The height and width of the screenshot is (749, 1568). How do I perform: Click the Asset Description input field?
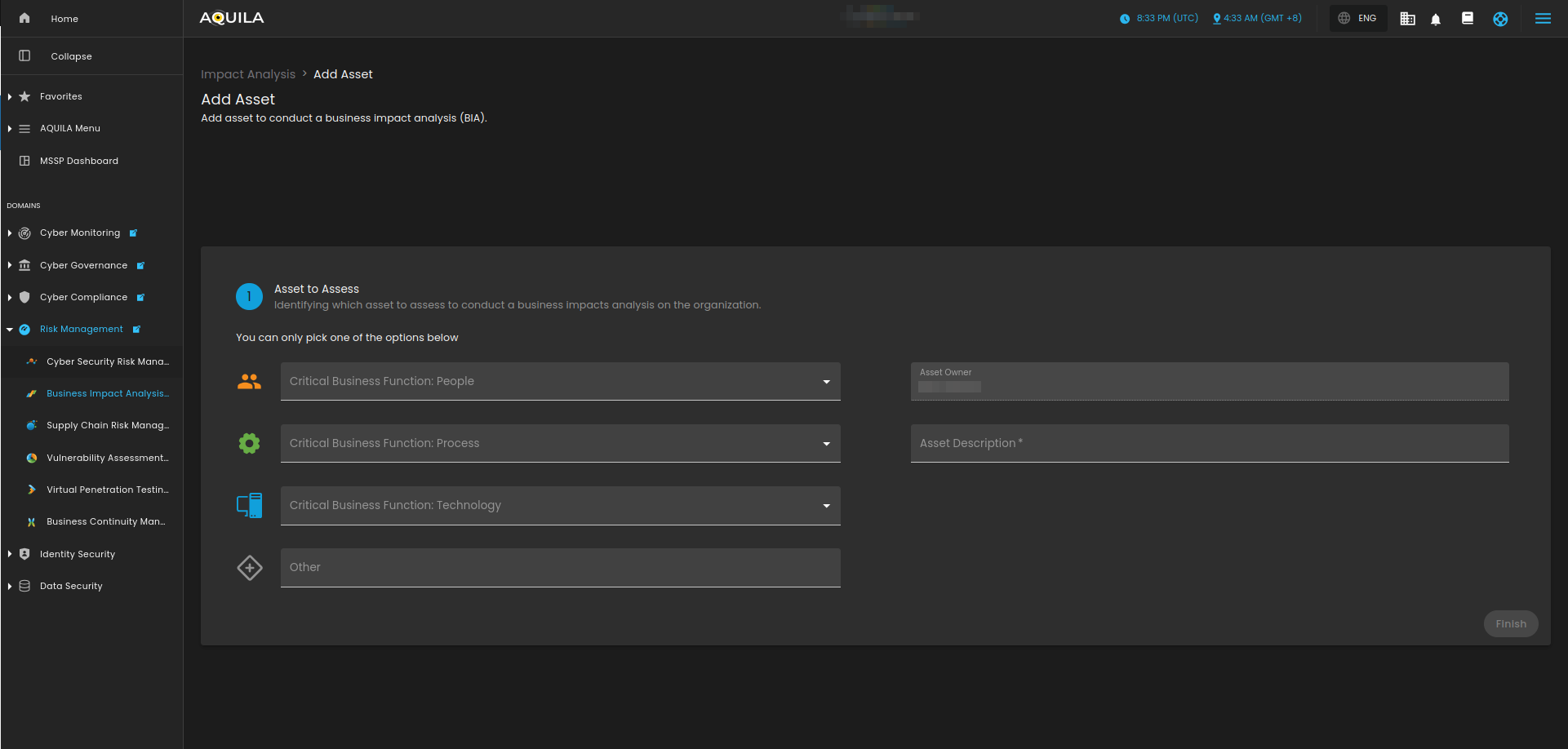pos(1209,443)
